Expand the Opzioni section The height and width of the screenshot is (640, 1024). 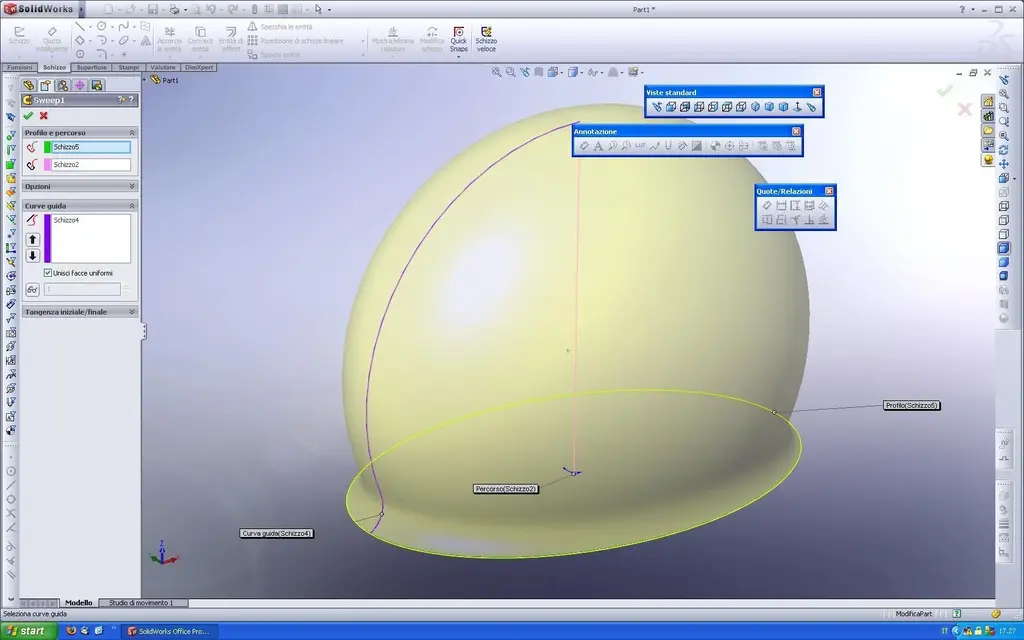[131, 186]
